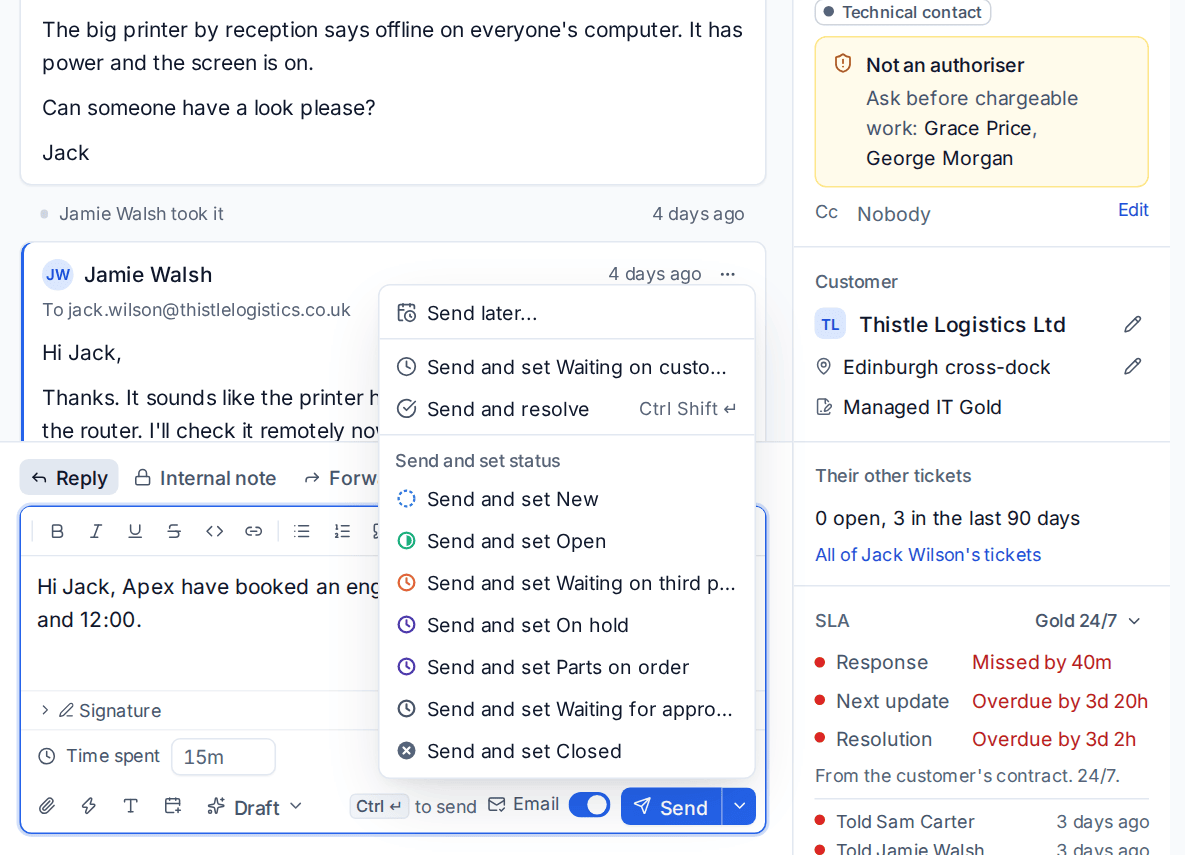
Task: Edit Thistle Logistics Ltd customer pencil
Action: coord(1132,324)
